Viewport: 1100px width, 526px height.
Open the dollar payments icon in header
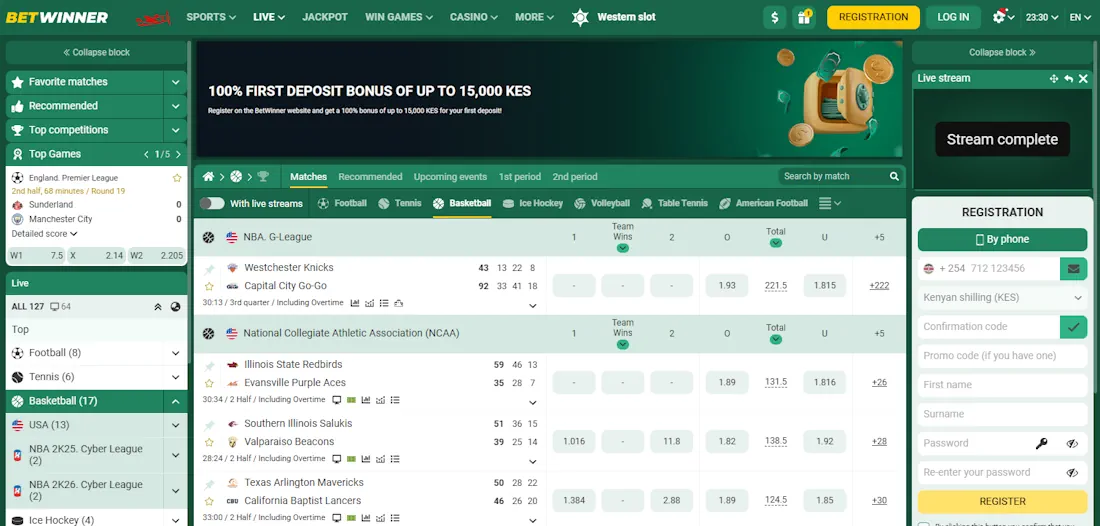[774, 18]
